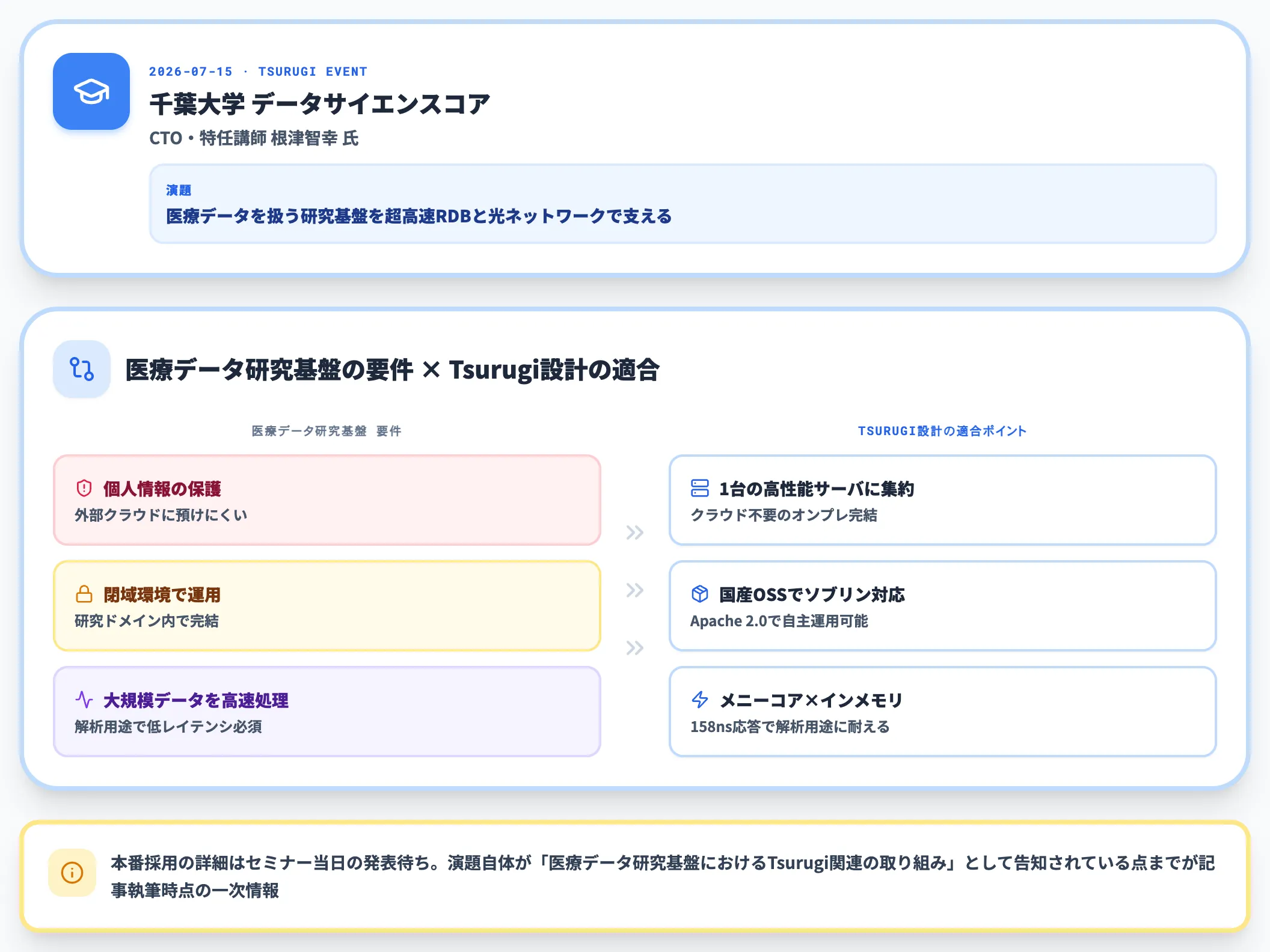Click the heading 千葉大学 データサイエンスコア
This screenshot has height=952, width=1270.
[320, 104]
